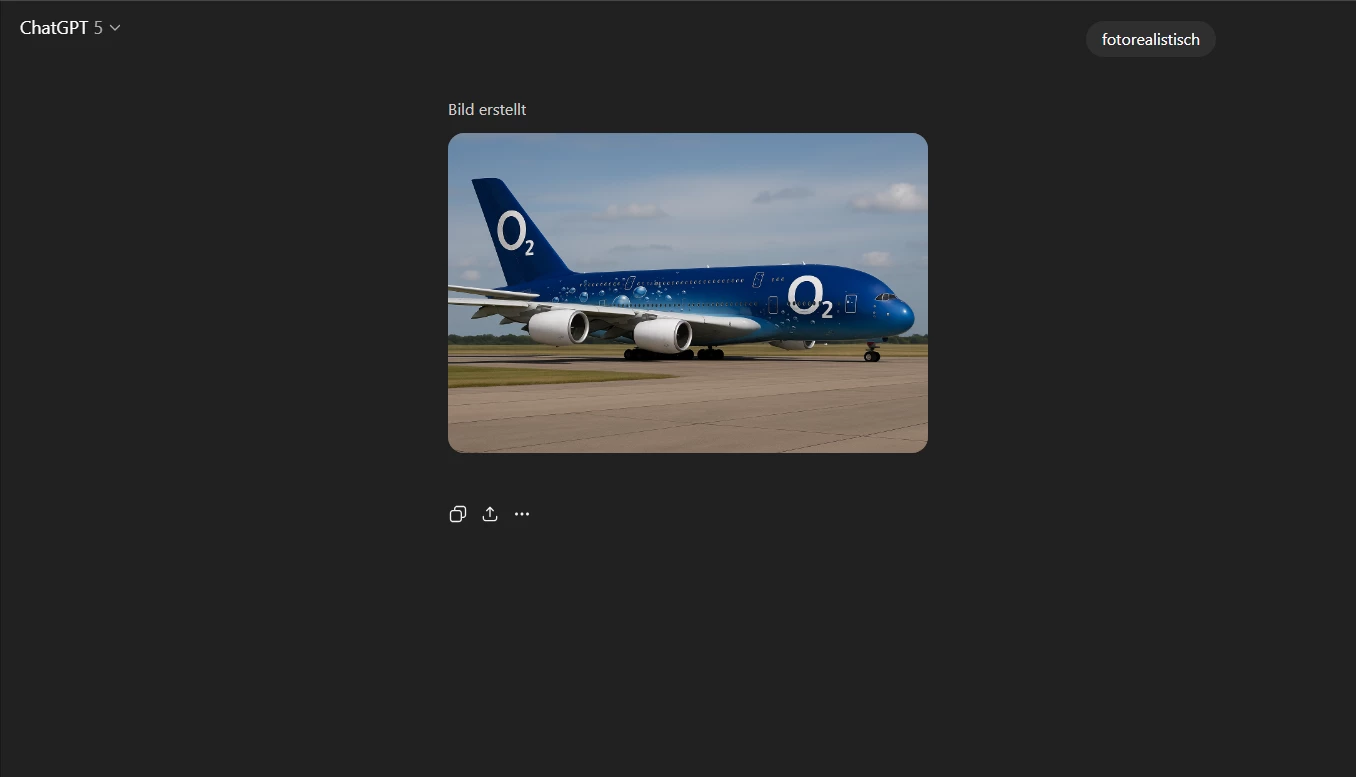Click the white cloud in image sky
Viewport: 1356px width, 777px height.
887,198
